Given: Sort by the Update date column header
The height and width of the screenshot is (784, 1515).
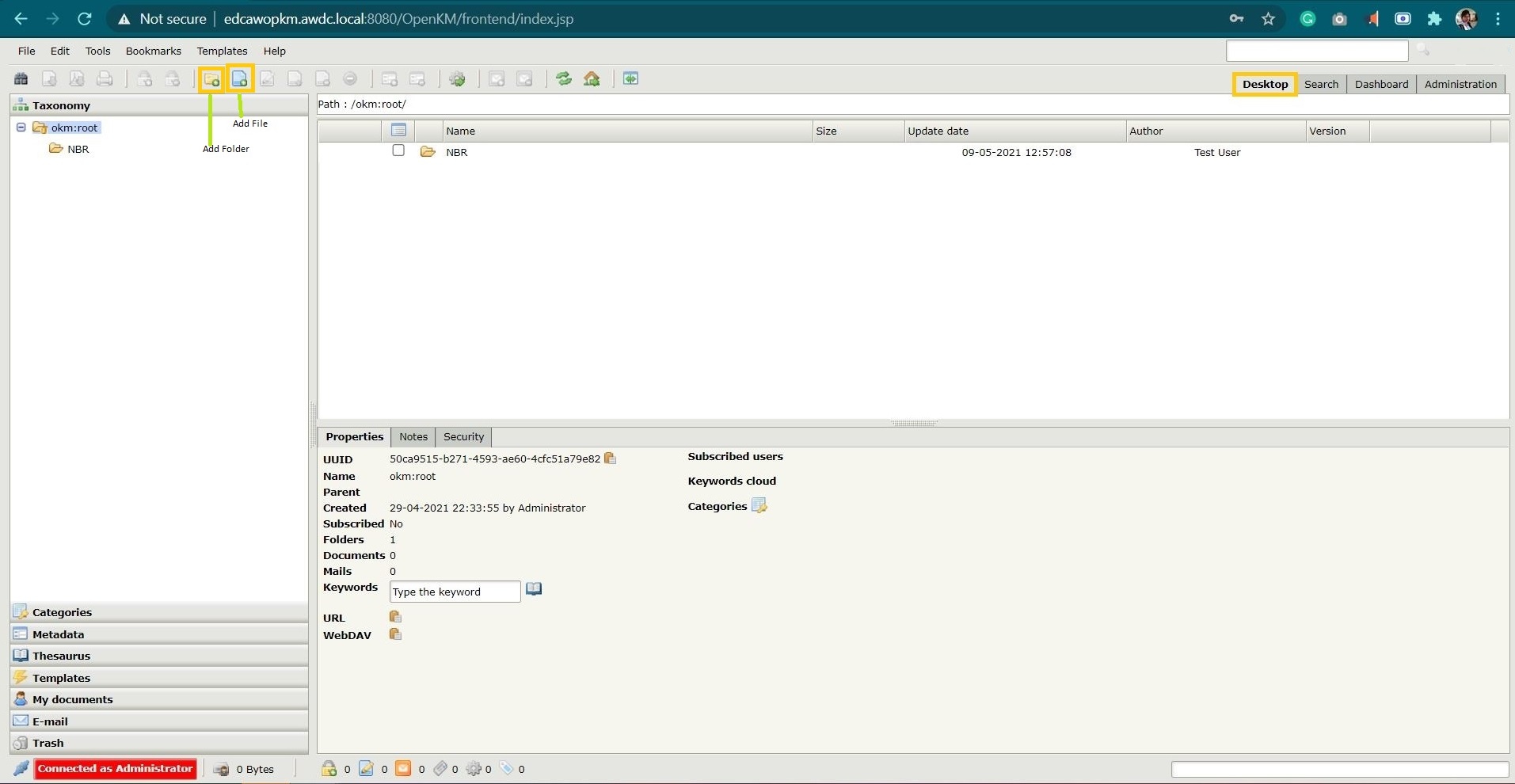Looking at the screenshot, I should click(1015, 131).
